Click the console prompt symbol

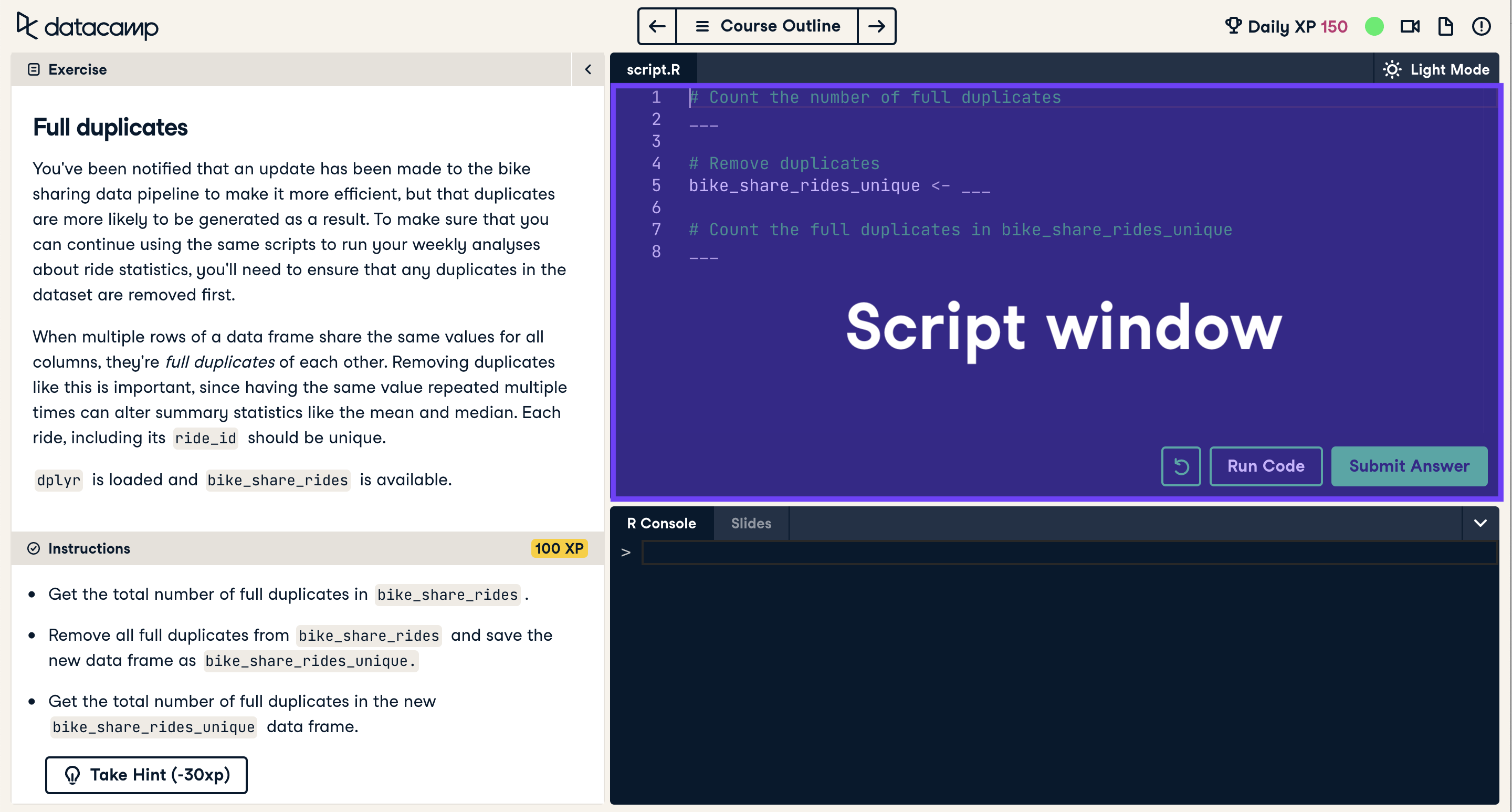[x=626, y=553]
